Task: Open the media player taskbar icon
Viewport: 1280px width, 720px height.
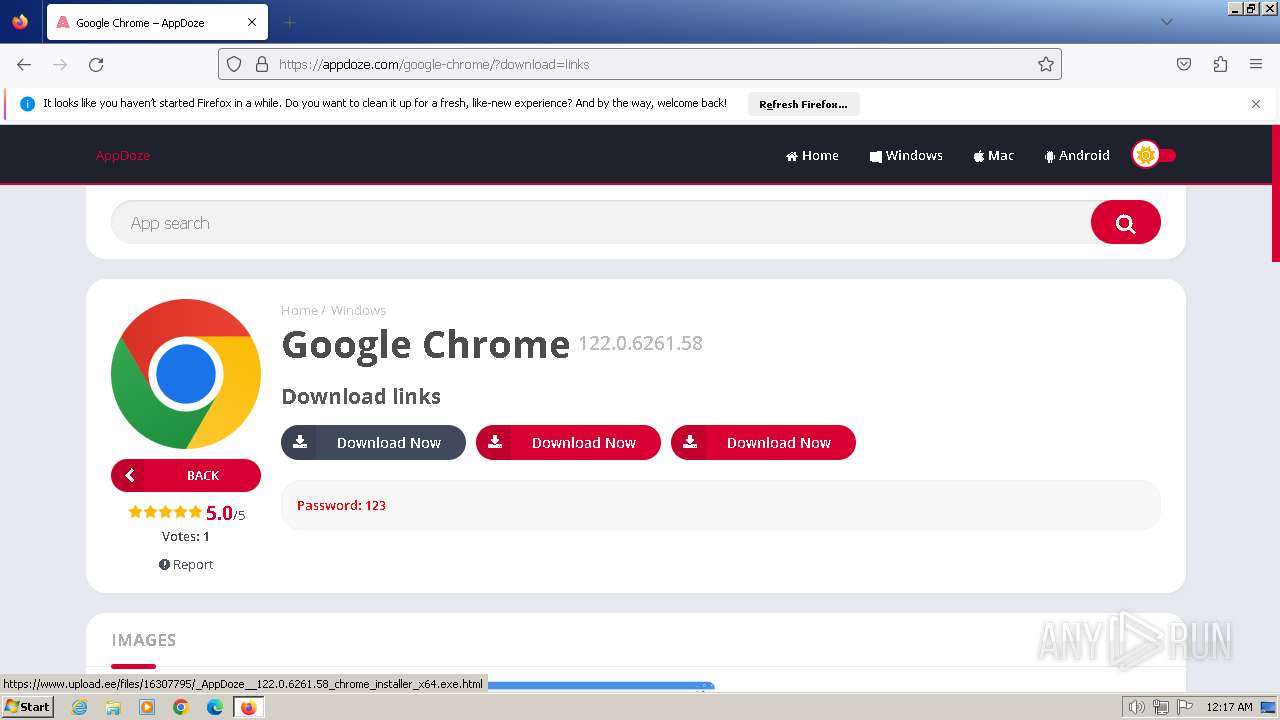Action: pyautogui.click(x=147, y=707)
